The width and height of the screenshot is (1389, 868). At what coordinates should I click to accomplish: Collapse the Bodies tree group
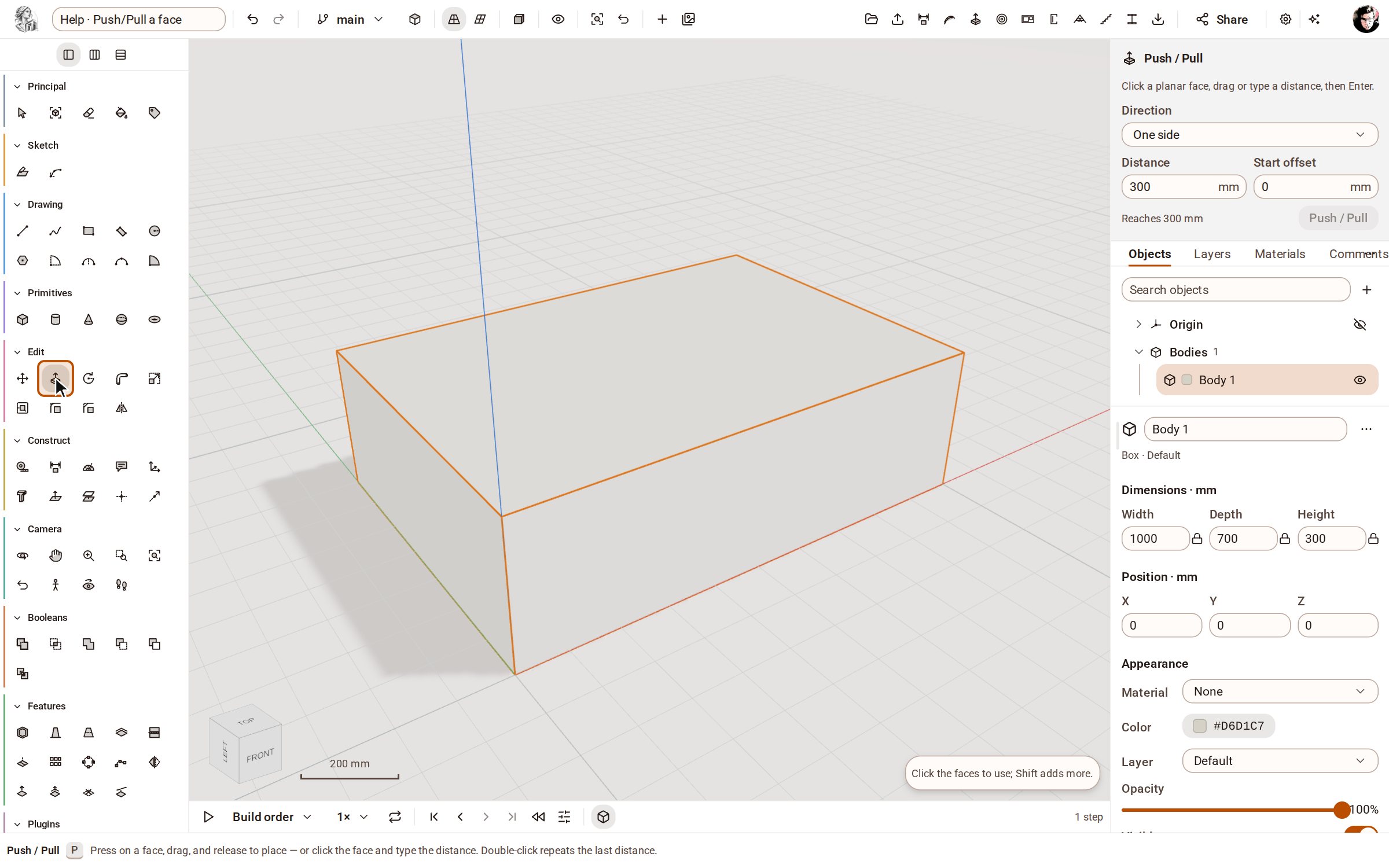coord(1138,352)
